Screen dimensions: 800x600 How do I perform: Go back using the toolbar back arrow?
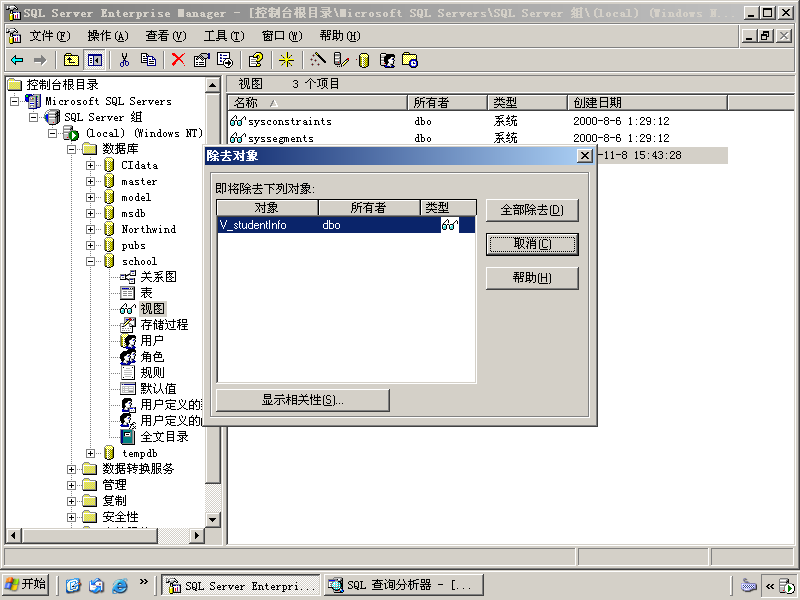click(x=17, y=60)
